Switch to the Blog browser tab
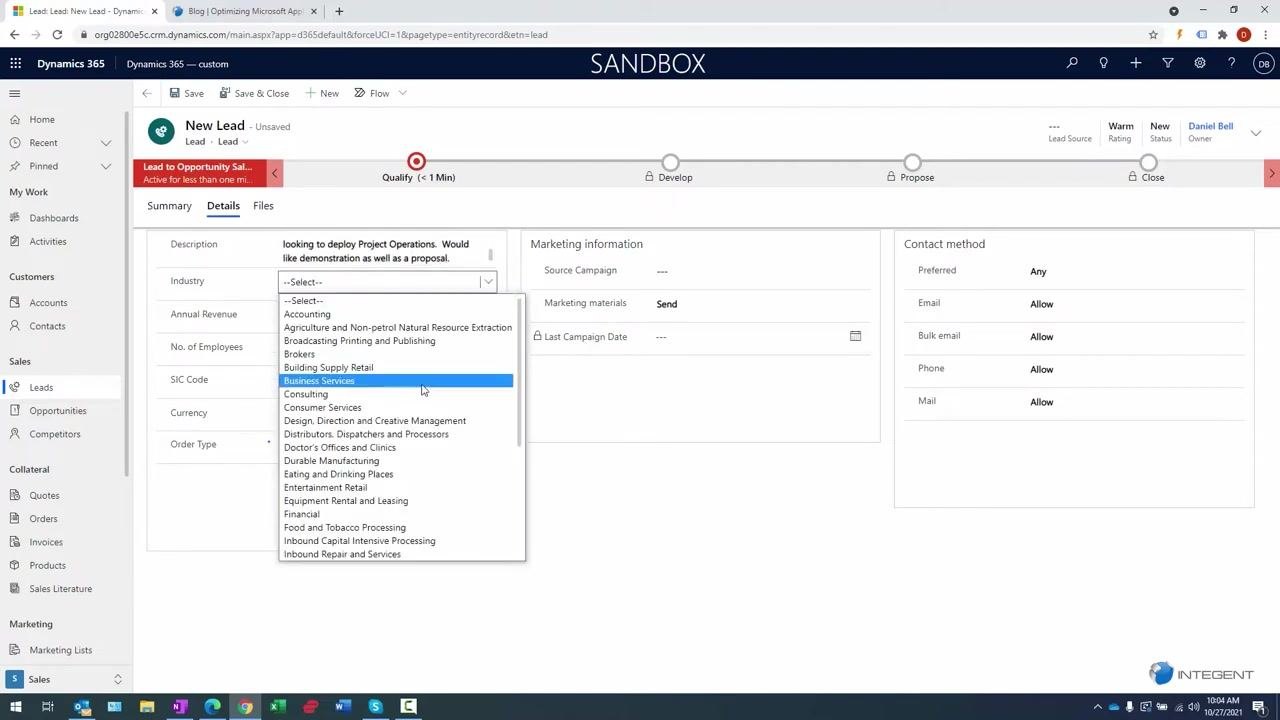The image size is (1280, 720). coord(245,11)
